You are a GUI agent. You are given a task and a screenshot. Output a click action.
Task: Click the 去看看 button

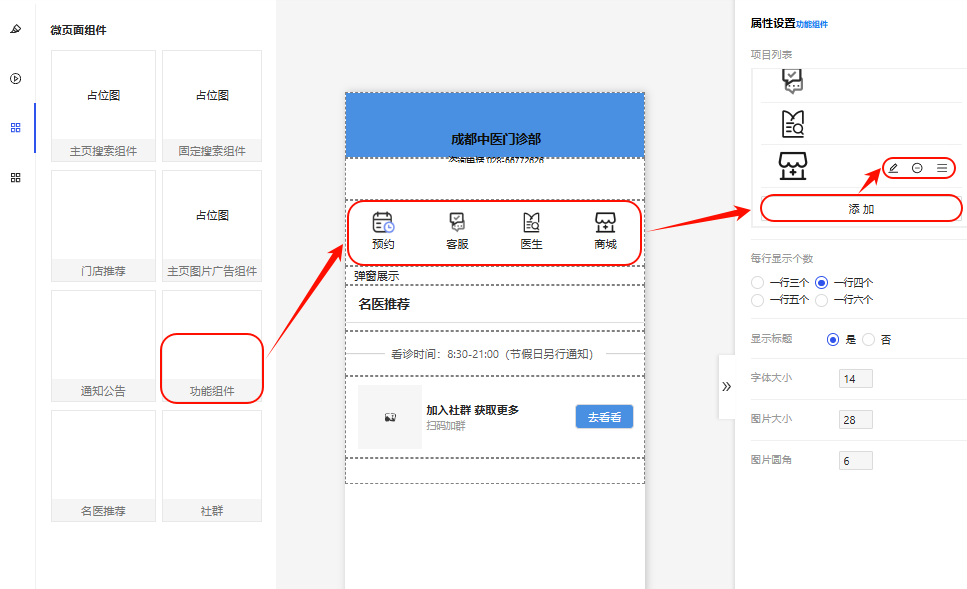click(604, 417)
